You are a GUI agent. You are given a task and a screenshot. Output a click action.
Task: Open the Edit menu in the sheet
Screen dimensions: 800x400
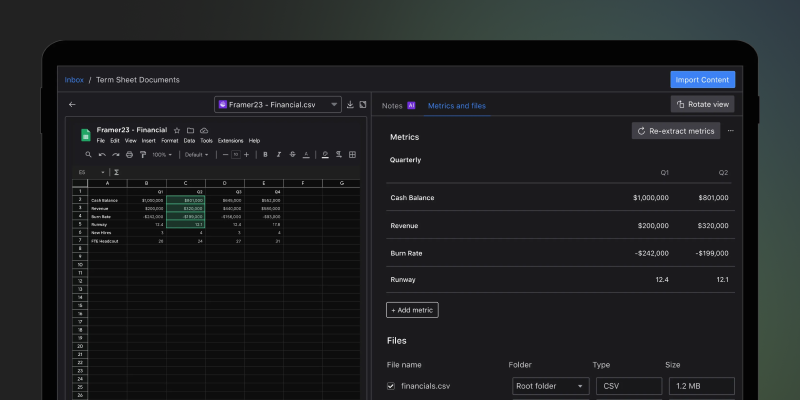coord(115,141)
